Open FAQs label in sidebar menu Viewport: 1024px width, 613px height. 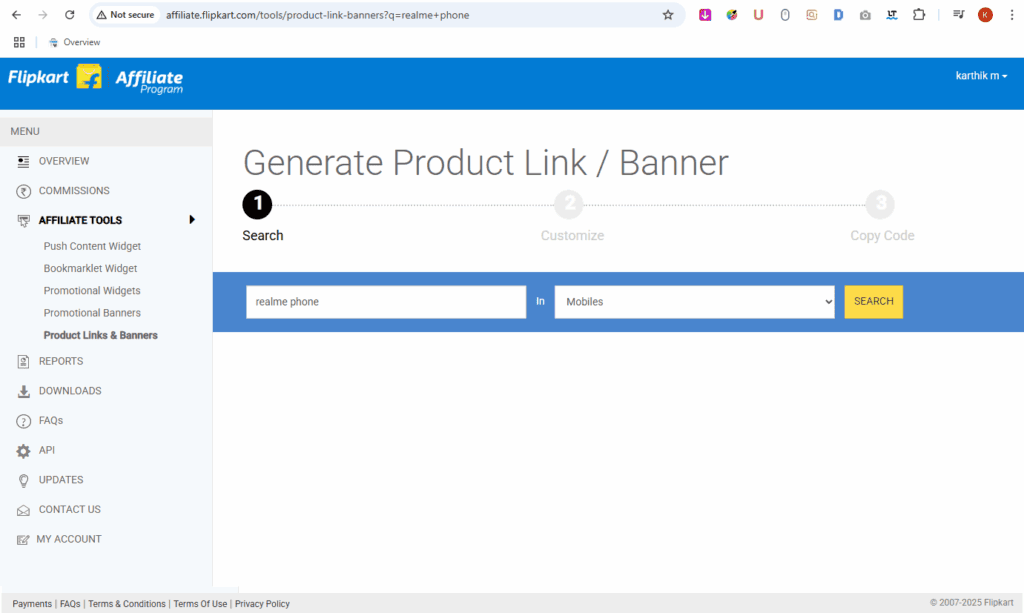pos(51,420)
